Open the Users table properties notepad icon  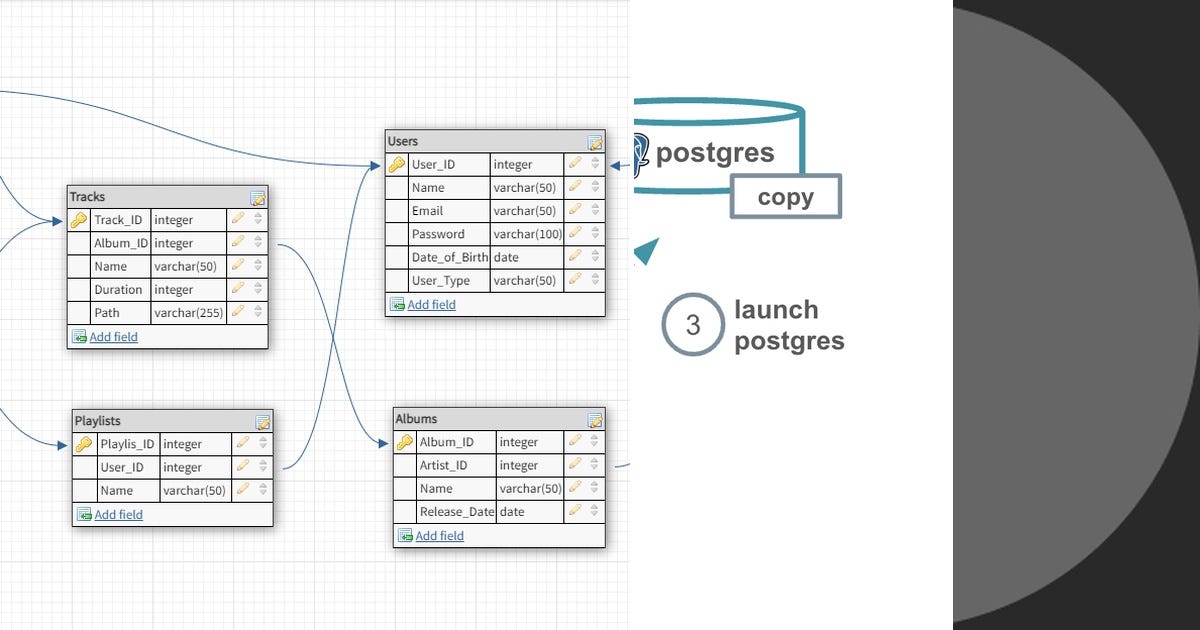tap(595, 141)
